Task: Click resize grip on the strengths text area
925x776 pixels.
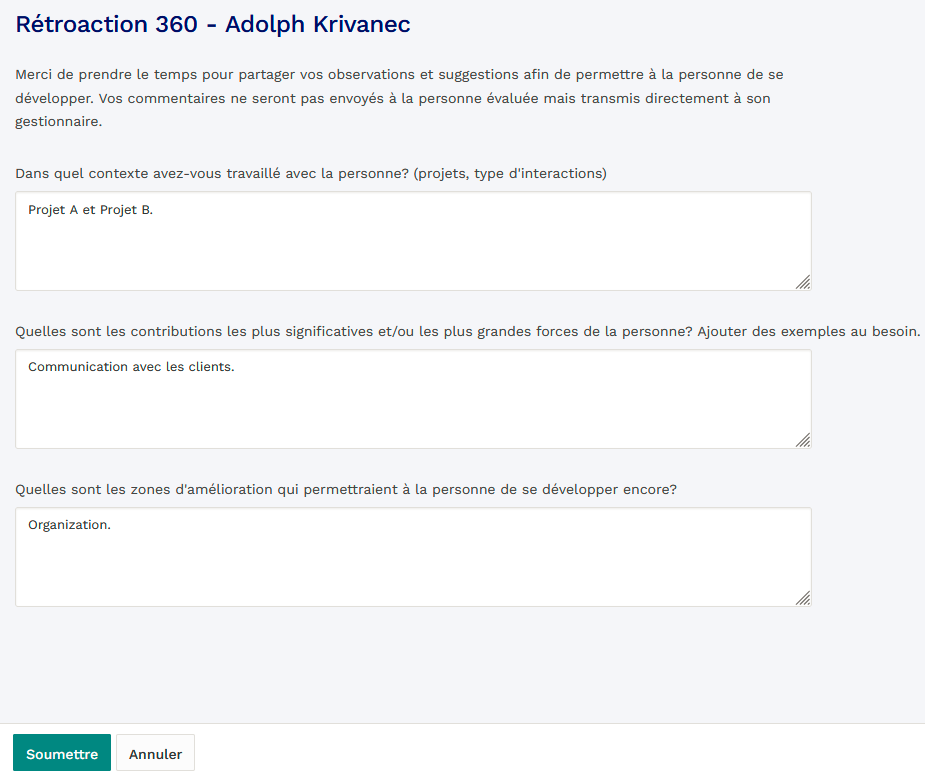Action: pyautogui.click(x=802, y=440)
